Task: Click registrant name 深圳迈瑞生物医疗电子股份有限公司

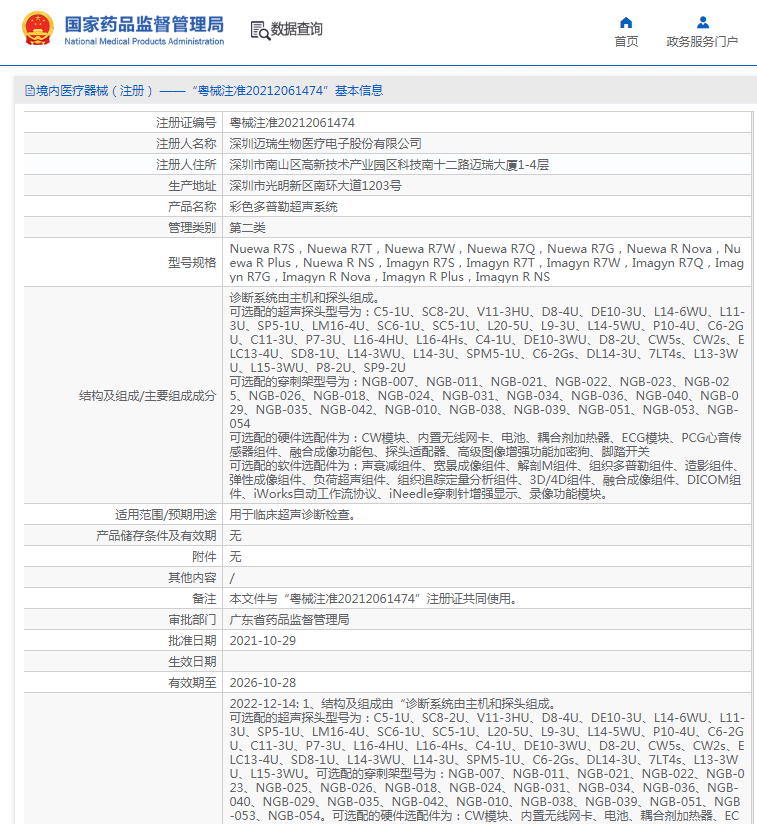Action: click(325, 143)
